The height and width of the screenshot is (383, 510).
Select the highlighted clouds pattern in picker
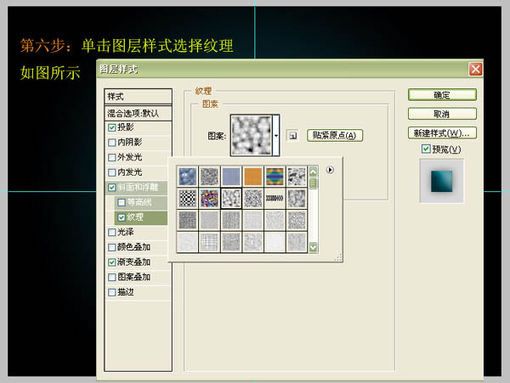click(231, 198)
